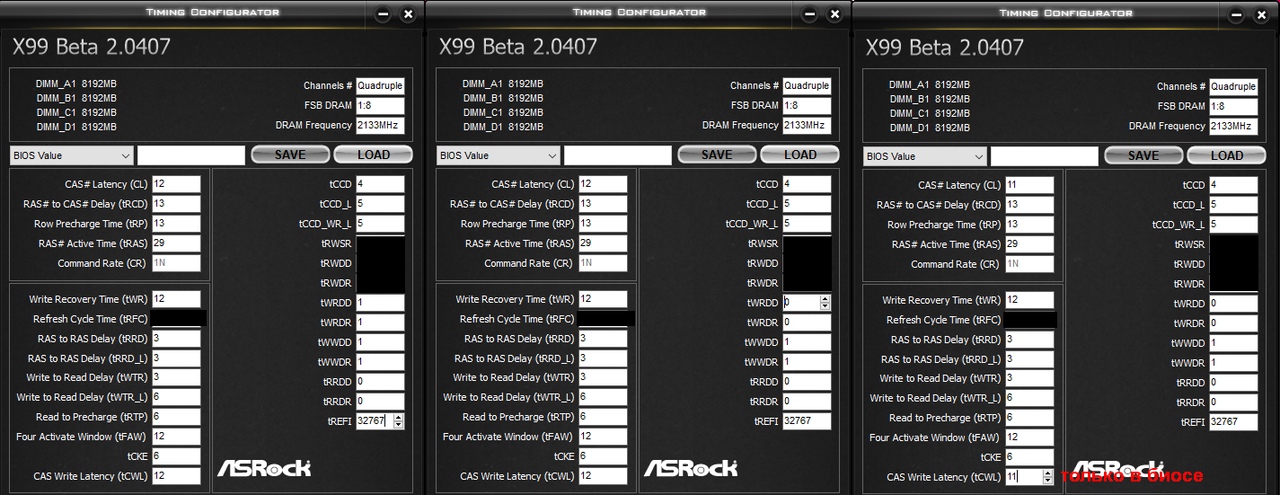
Task: Select tWTR_L field in middle window
Action: (x=603, y=397)
